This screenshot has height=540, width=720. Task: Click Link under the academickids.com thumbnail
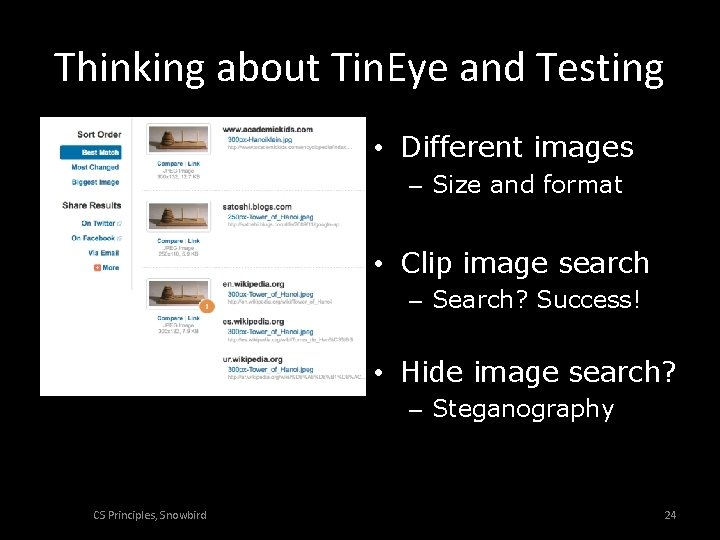194,163
